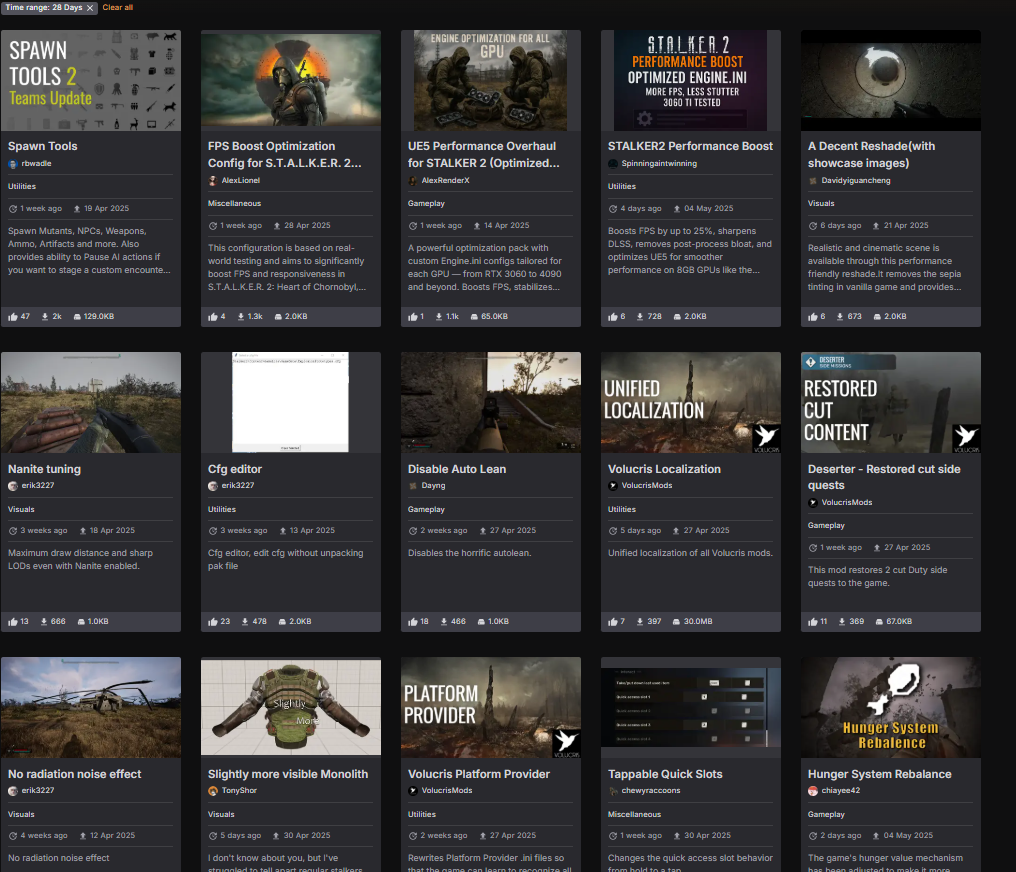Click chiayee42 author avatar icon
The width and height of the screenshot is (1016, 872).
[x=813, y=791]
